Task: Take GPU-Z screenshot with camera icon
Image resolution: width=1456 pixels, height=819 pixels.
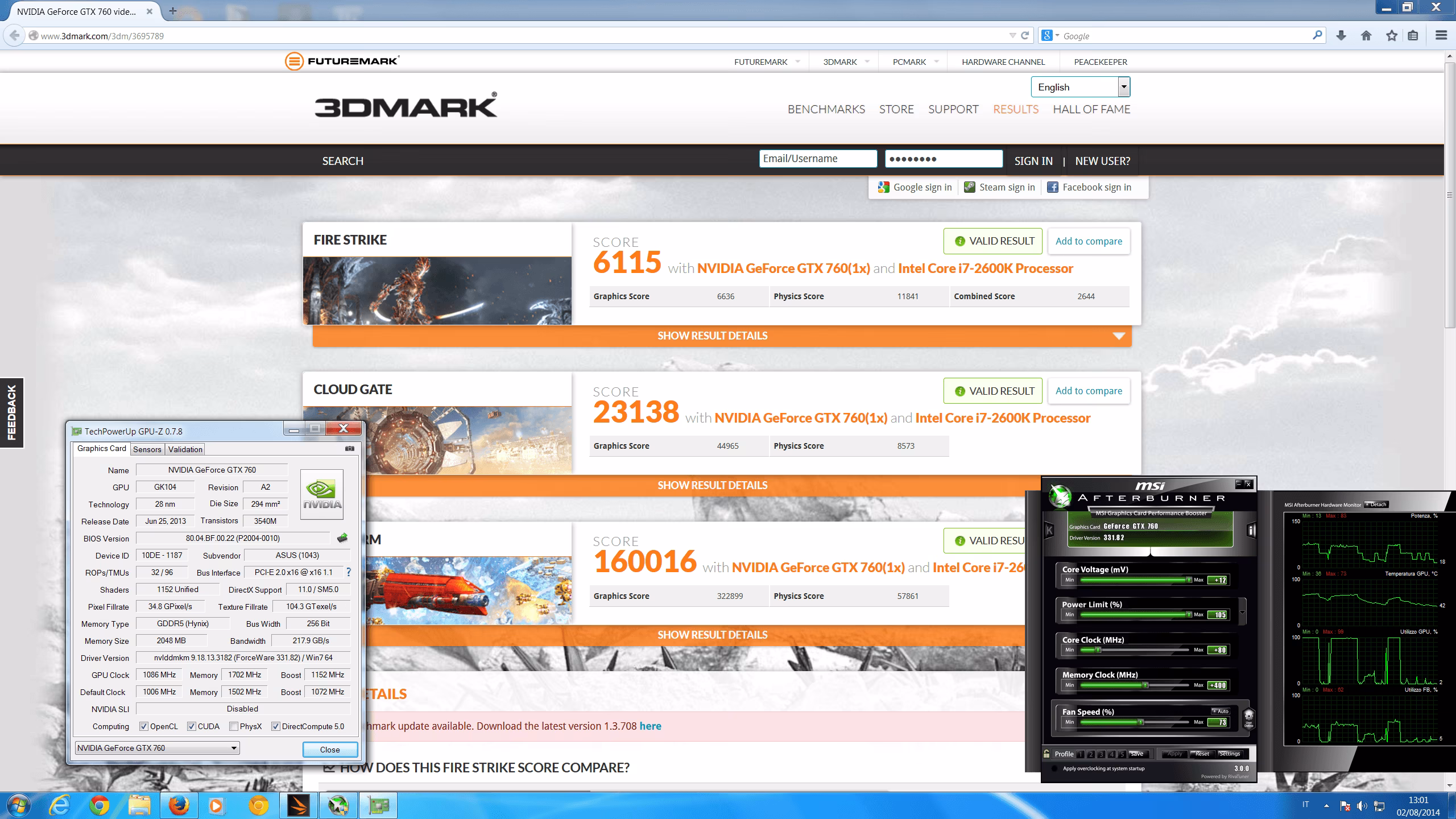Action: point(350,449)
